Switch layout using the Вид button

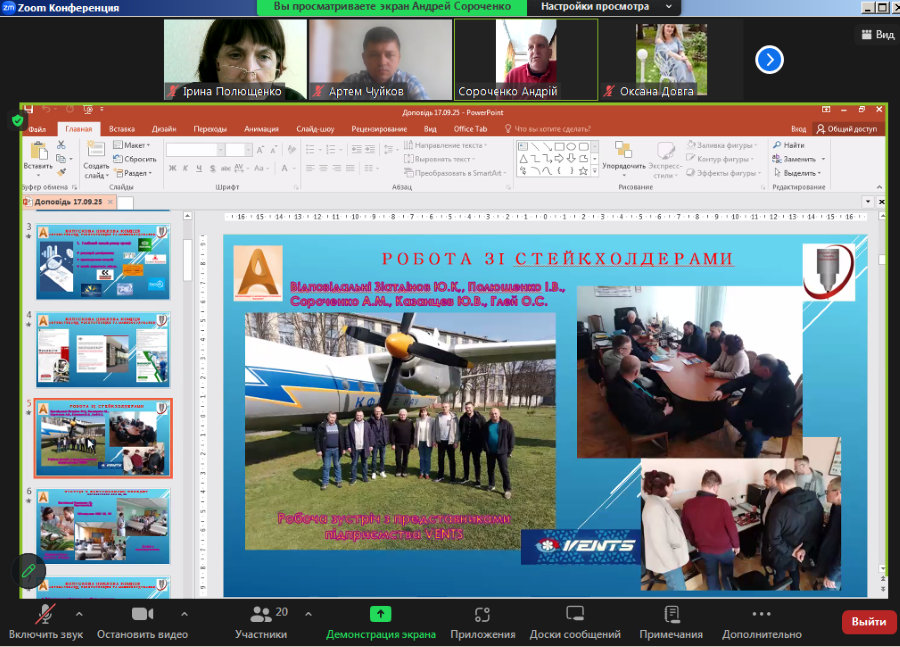coord(877,34)
